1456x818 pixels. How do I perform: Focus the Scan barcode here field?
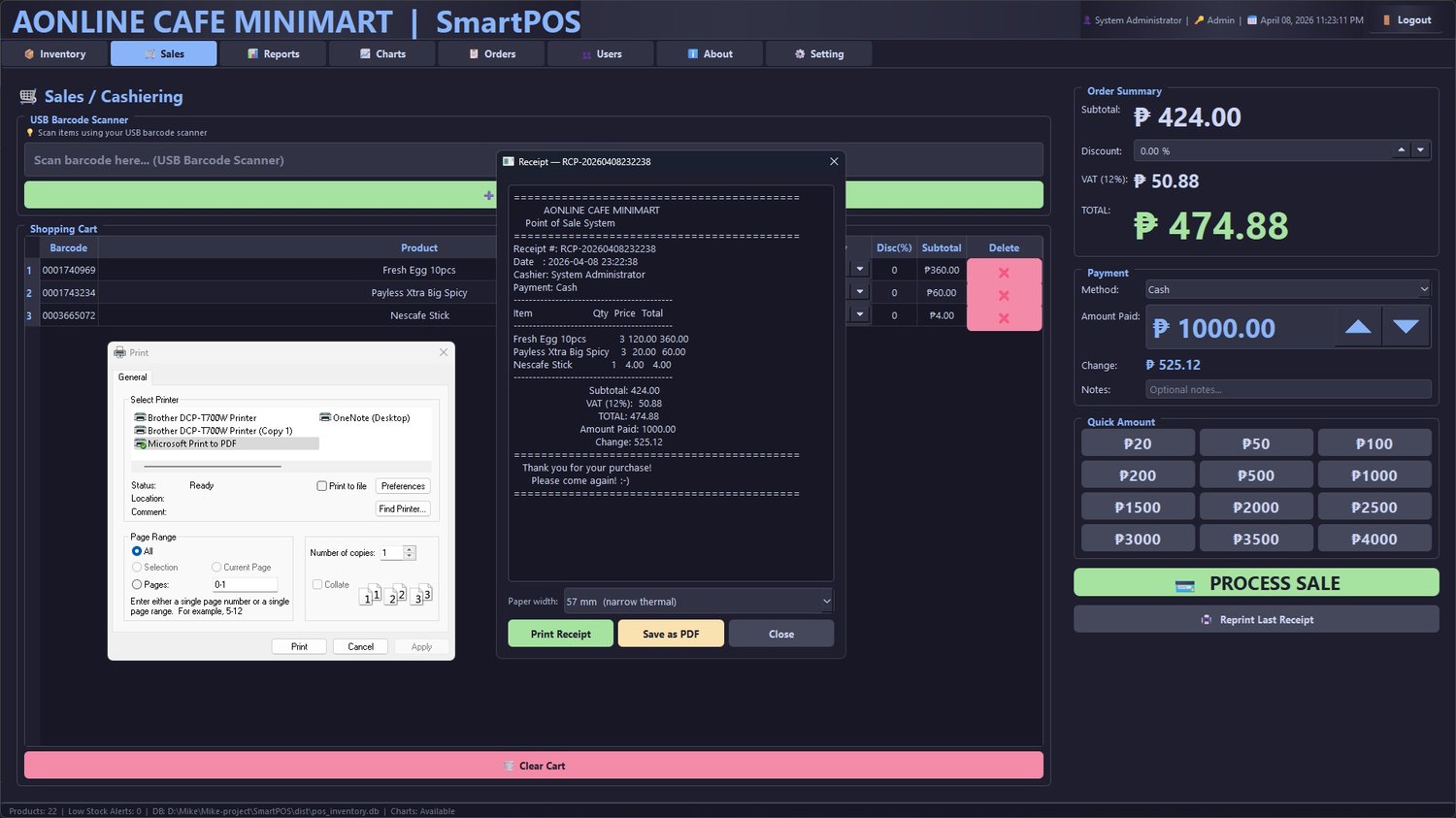point(534,160)
